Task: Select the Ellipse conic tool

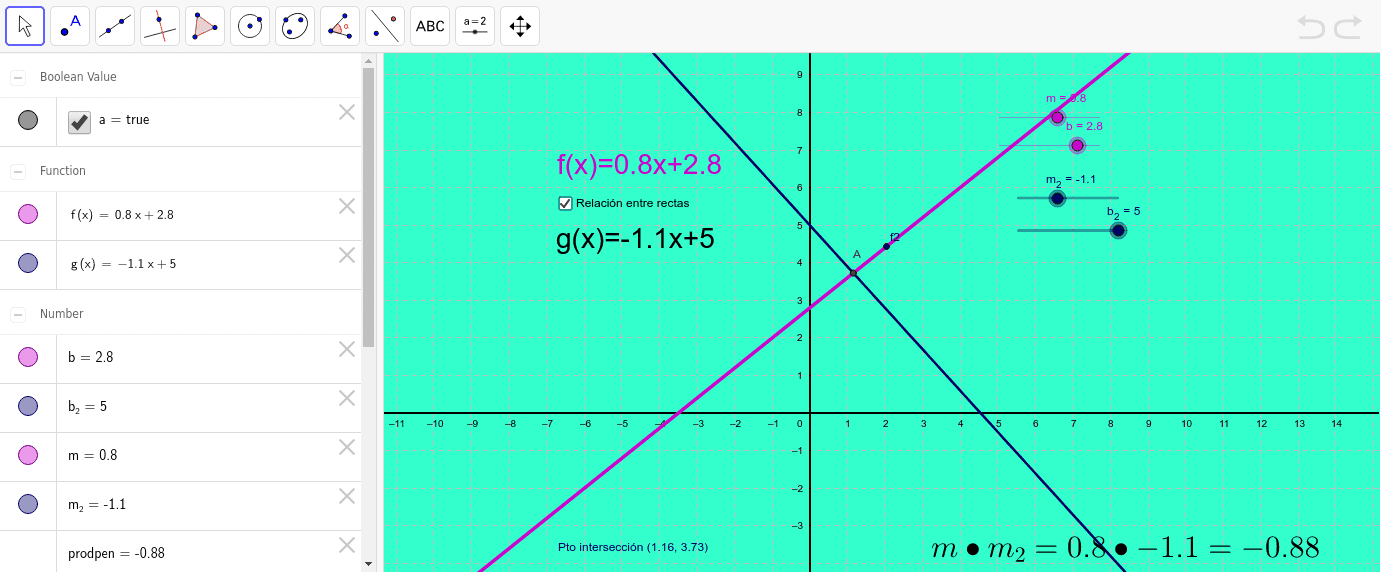Action: 295,26
